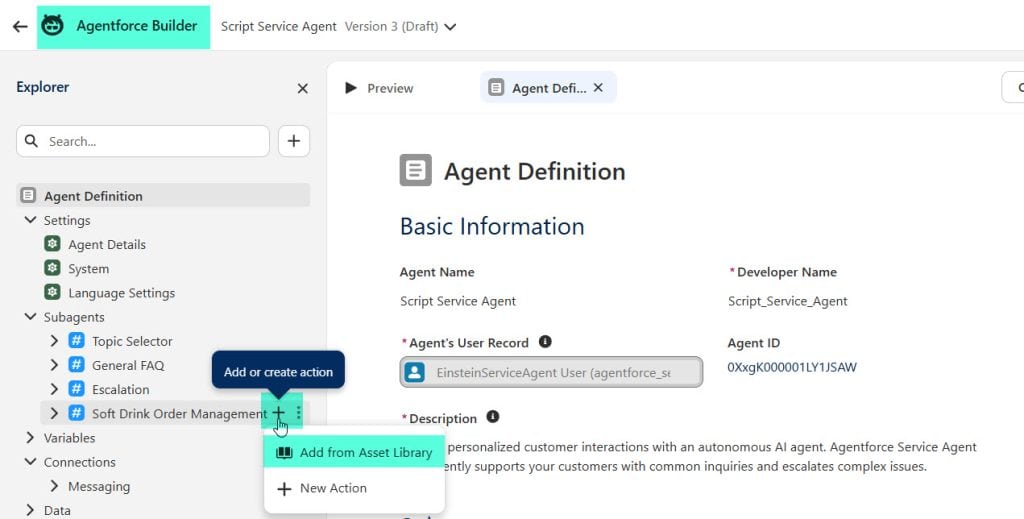Choose New Action menu item

tap(353, 488)
